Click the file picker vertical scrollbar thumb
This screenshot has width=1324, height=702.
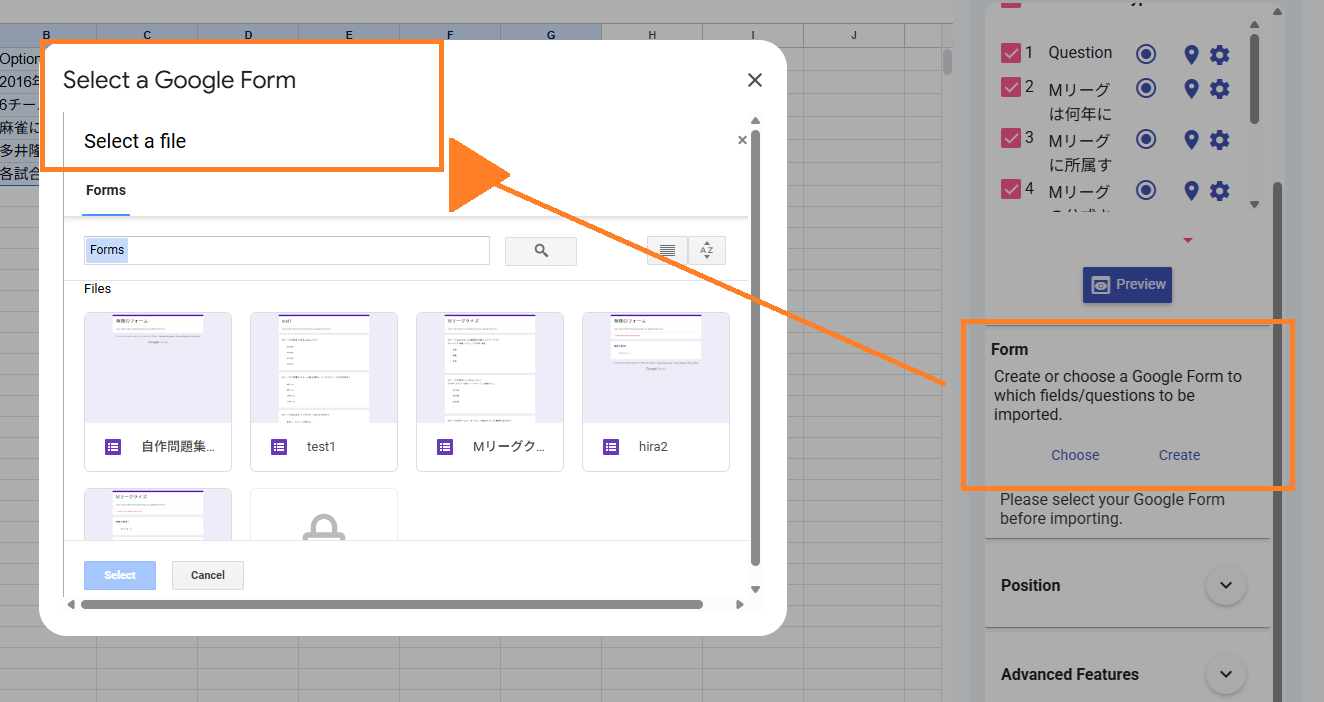[756, 349]
